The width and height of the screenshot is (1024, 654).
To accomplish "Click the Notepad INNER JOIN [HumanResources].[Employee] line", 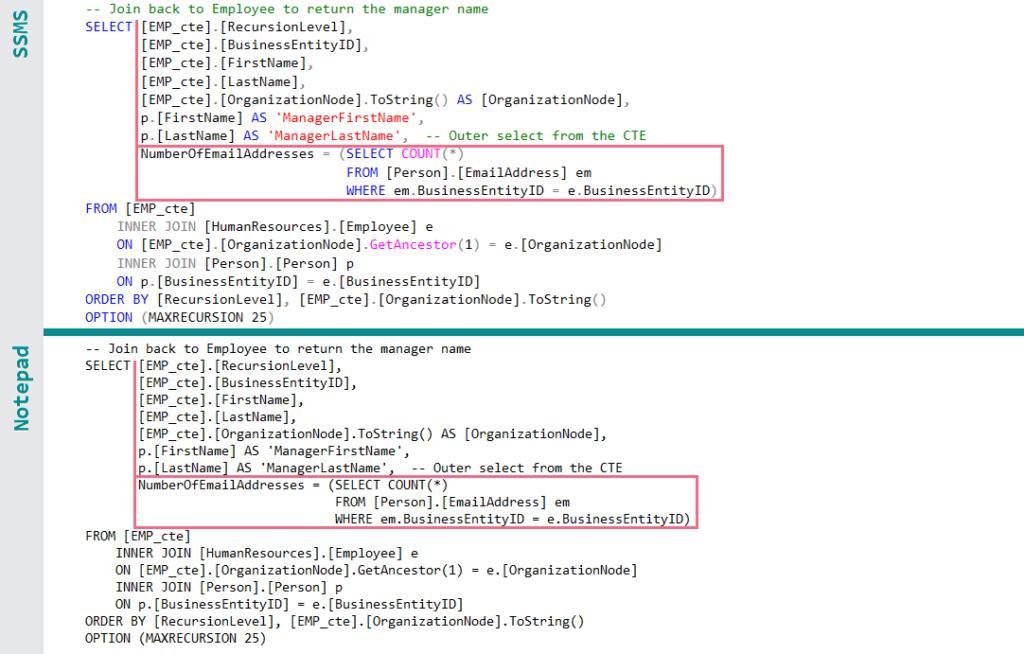I will pos(266,553).
